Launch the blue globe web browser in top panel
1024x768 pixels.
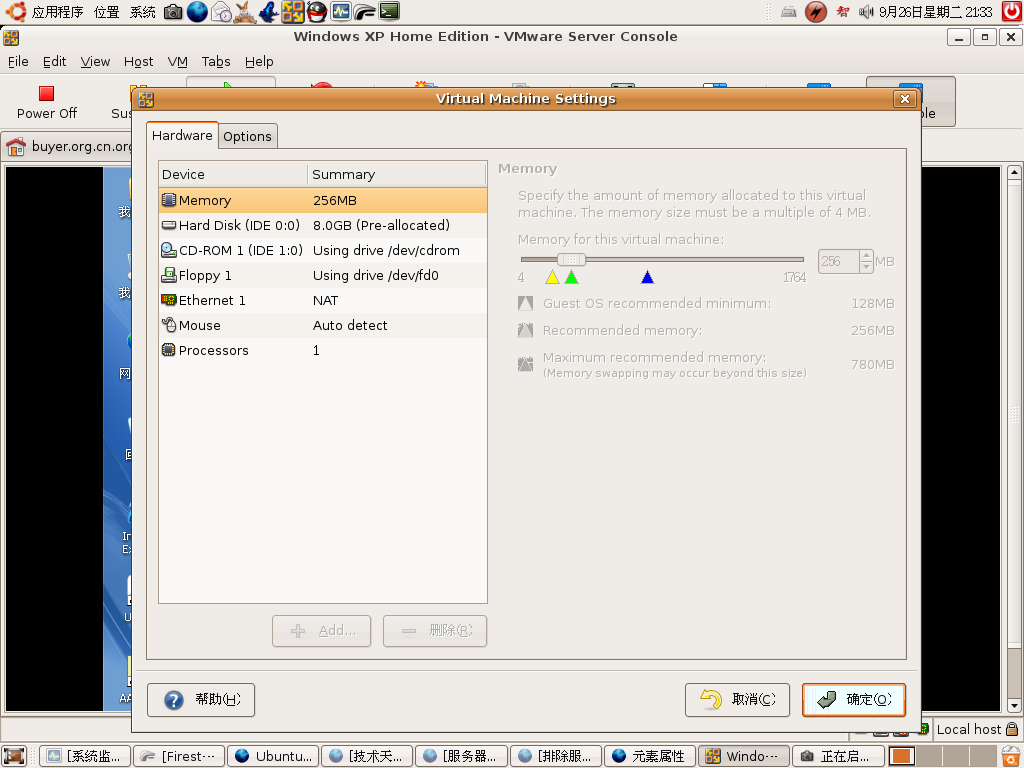pyautogui.click(x=197, y=11)
